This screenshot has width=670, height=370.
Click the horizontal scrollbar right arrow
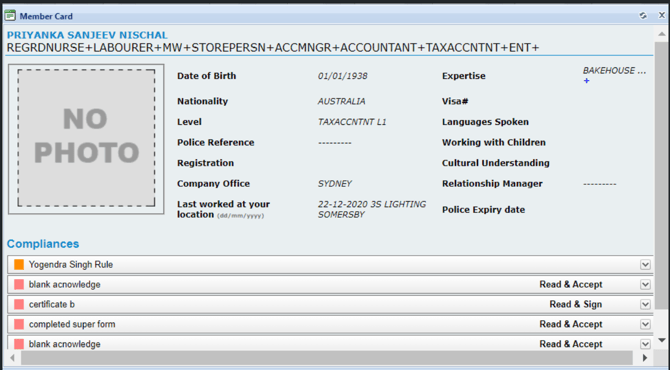(x=645, y=358)
